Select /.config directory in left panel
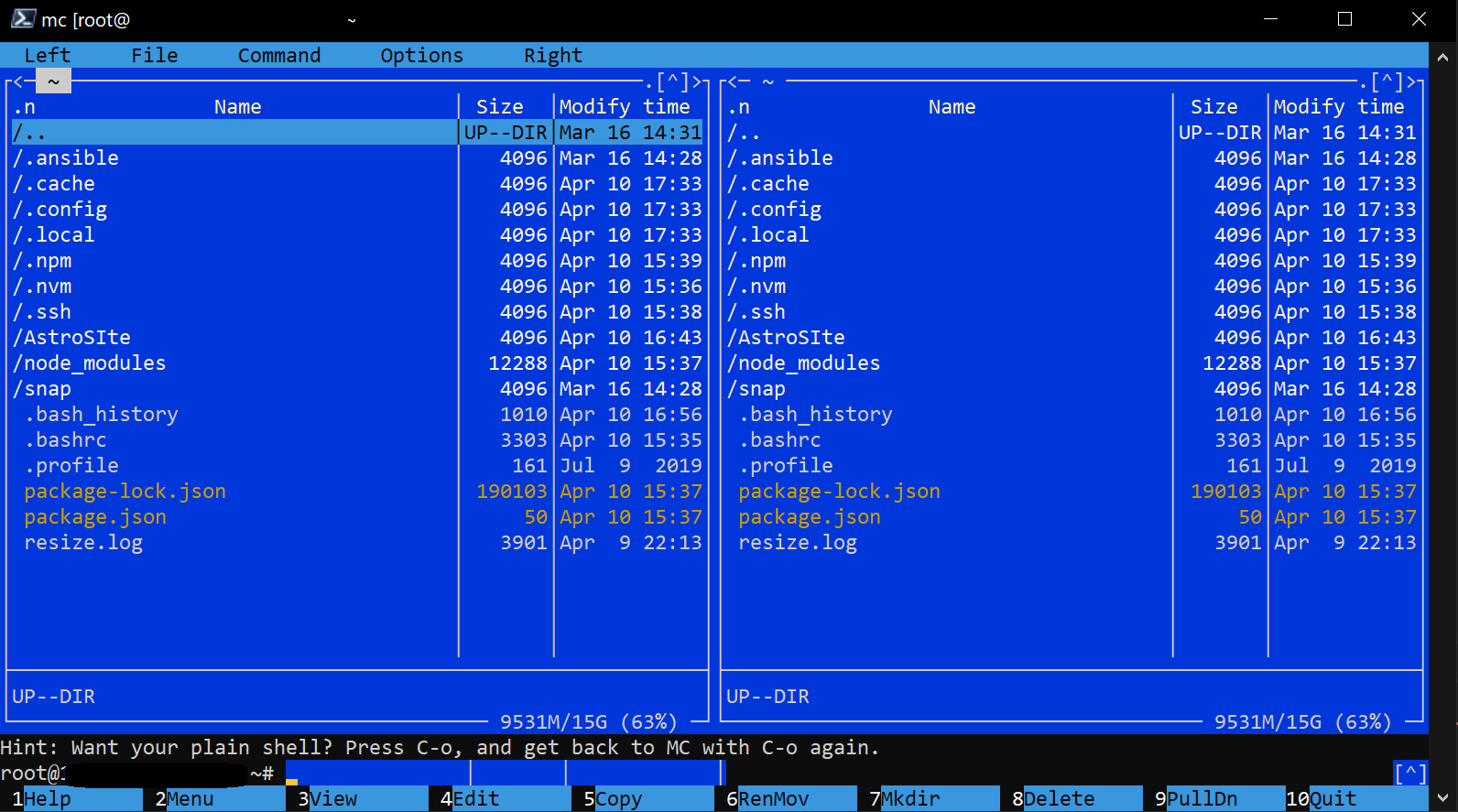 tap(357, 210)
